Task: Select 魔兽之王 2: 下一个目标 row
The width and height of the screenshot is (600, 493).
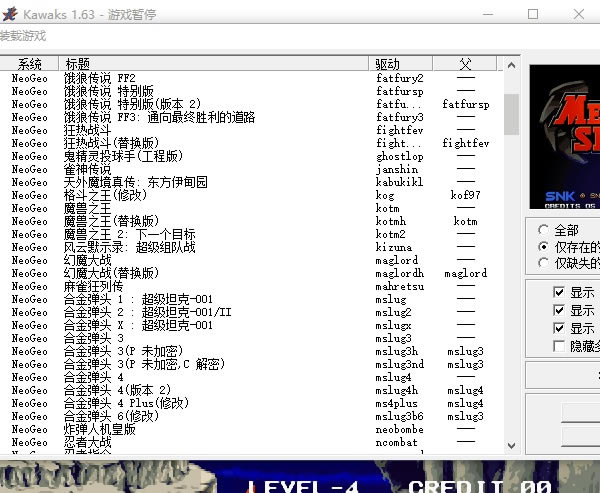Action: (x=251, y=234)
